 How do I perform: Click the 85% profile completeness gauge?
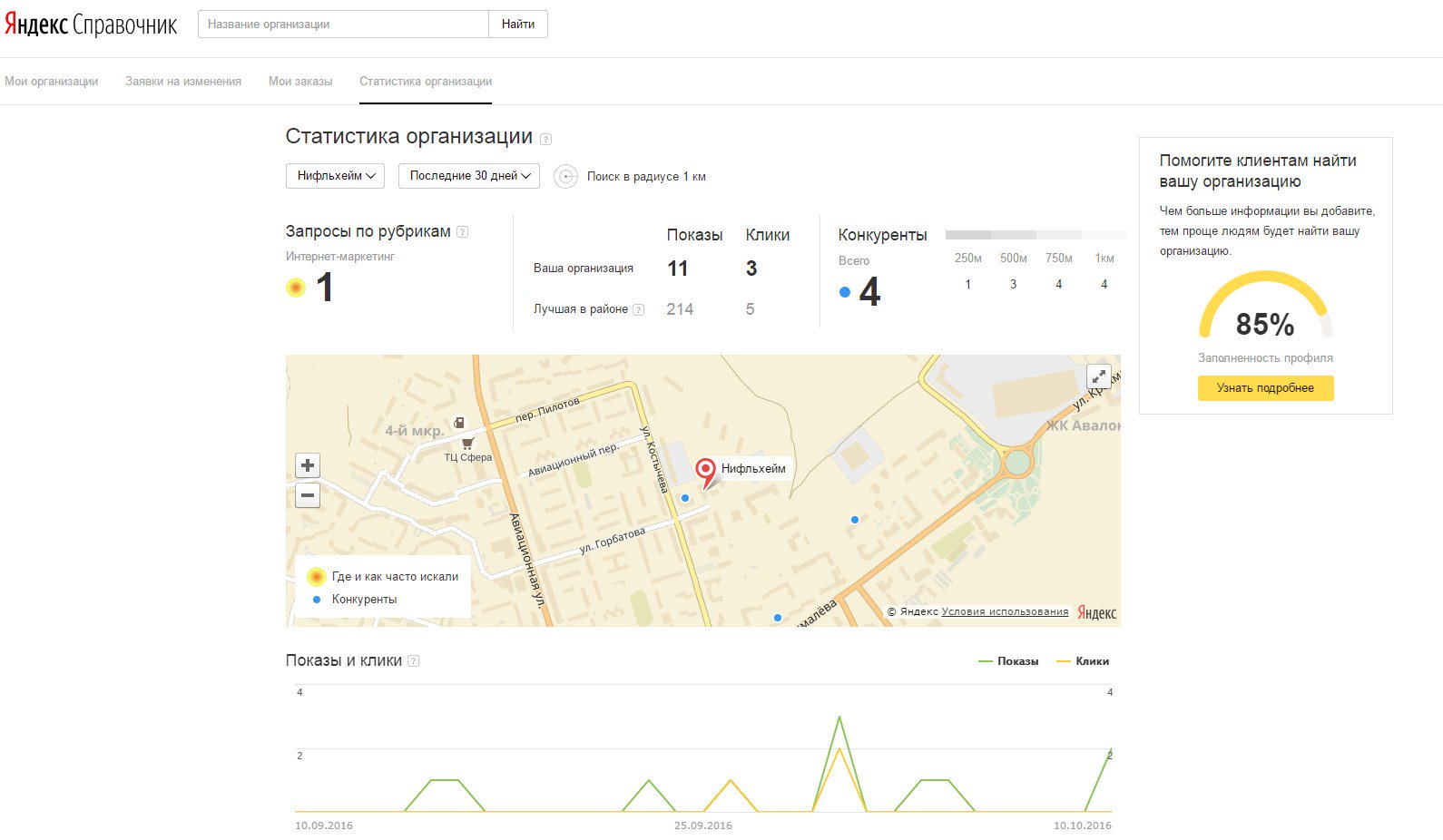click(x=1265, y=306)
